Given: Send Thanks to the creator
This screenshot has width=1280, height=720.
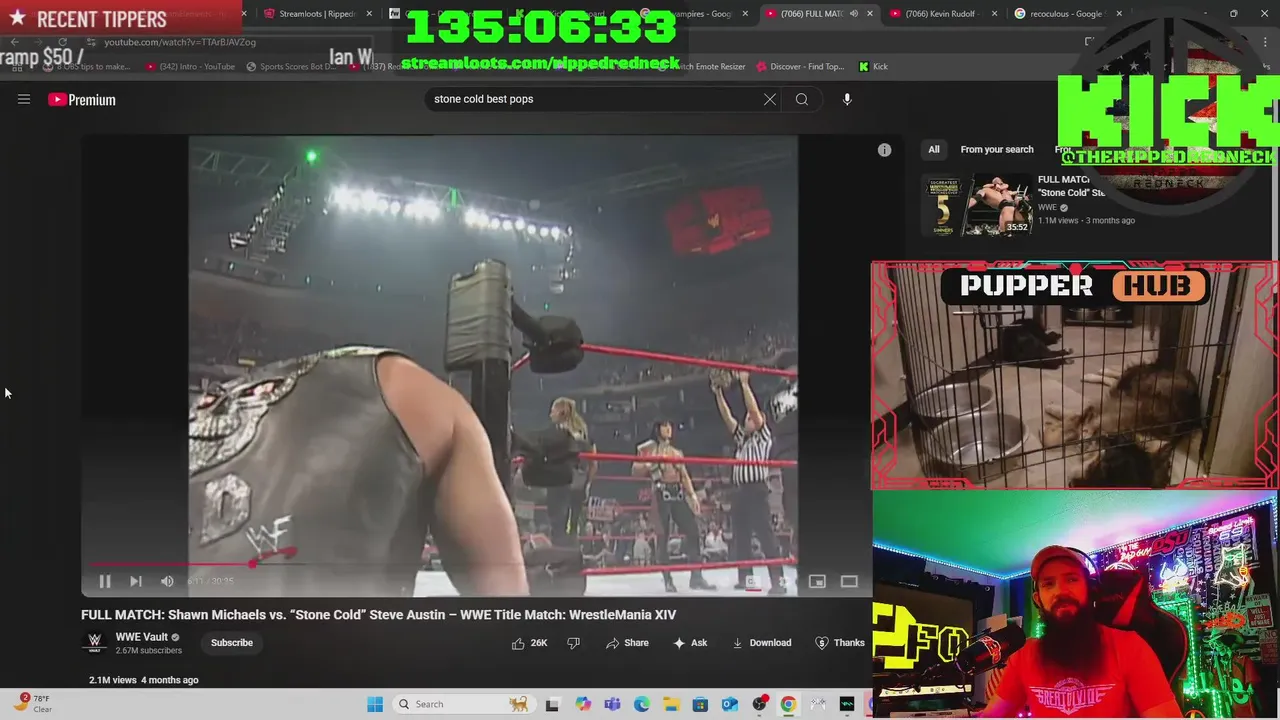Looking at the screenshot, I should [840, 643].
